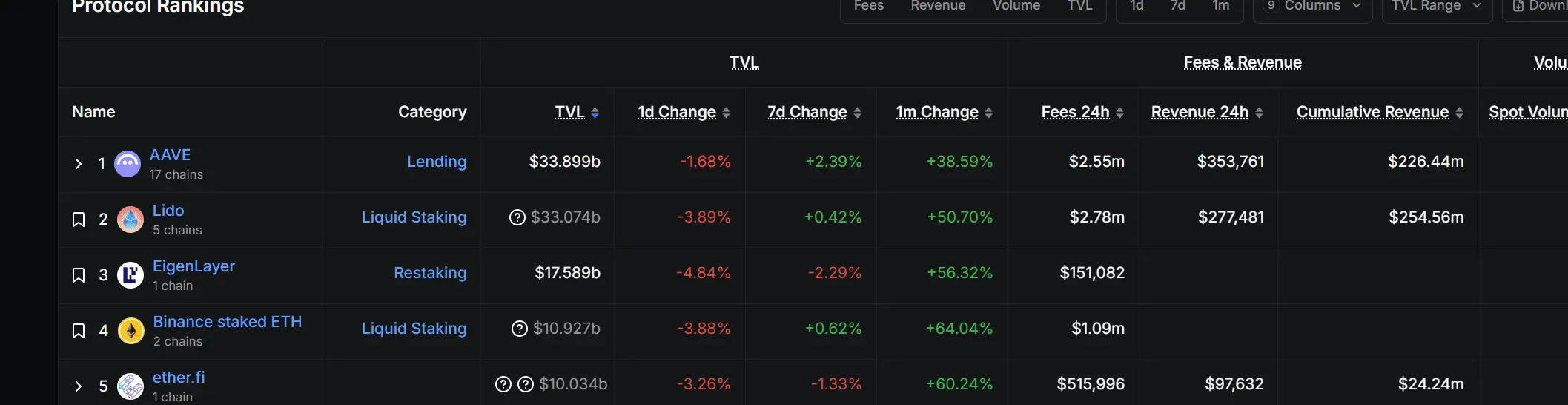Expand the AAVE row chevron
The width and height of the screenshot is (1568, 405).
[79, 164]
